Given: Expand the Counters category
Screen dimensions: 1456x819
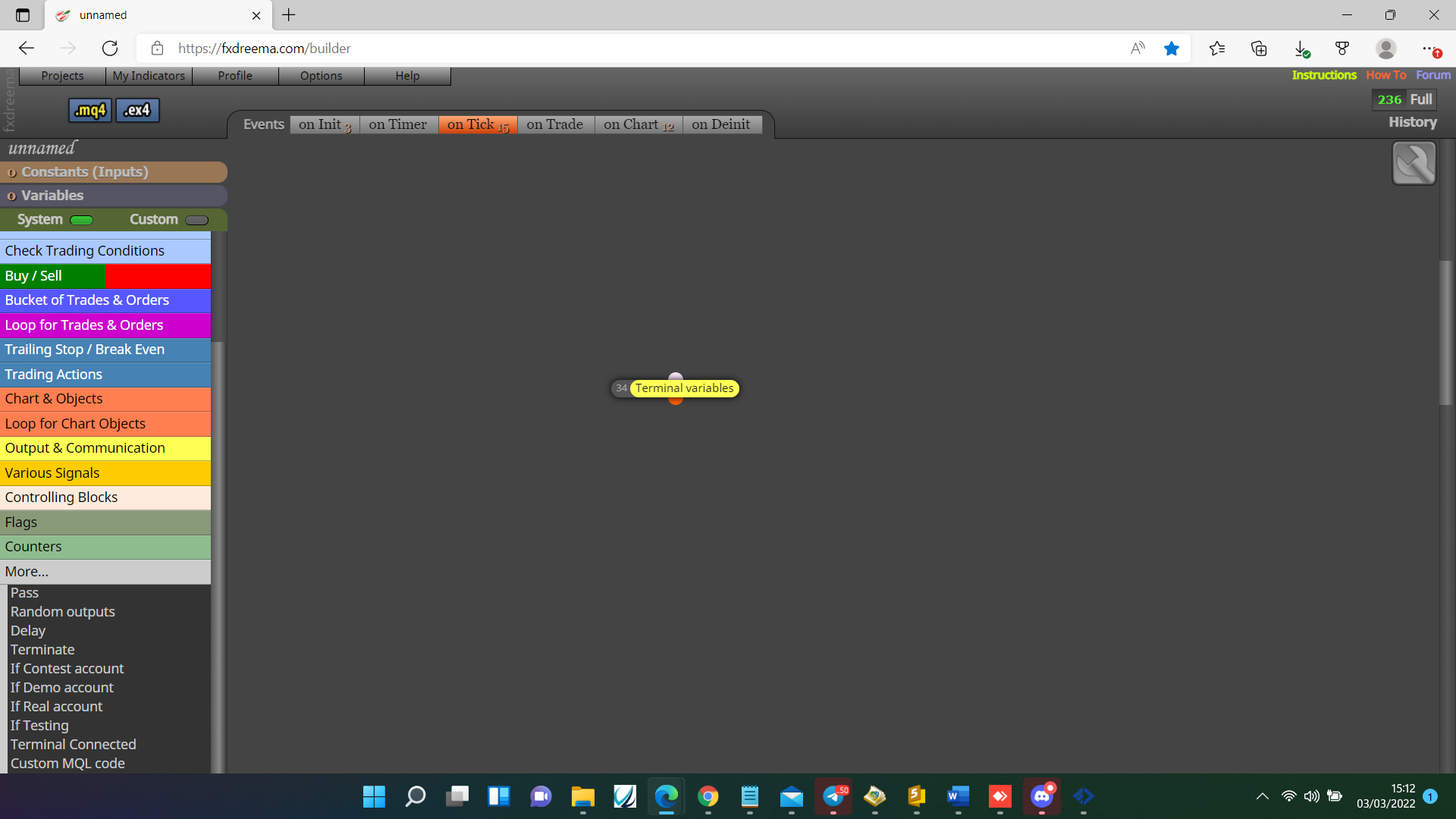Looking at the screenshot, I should click(x=105, y=547).
